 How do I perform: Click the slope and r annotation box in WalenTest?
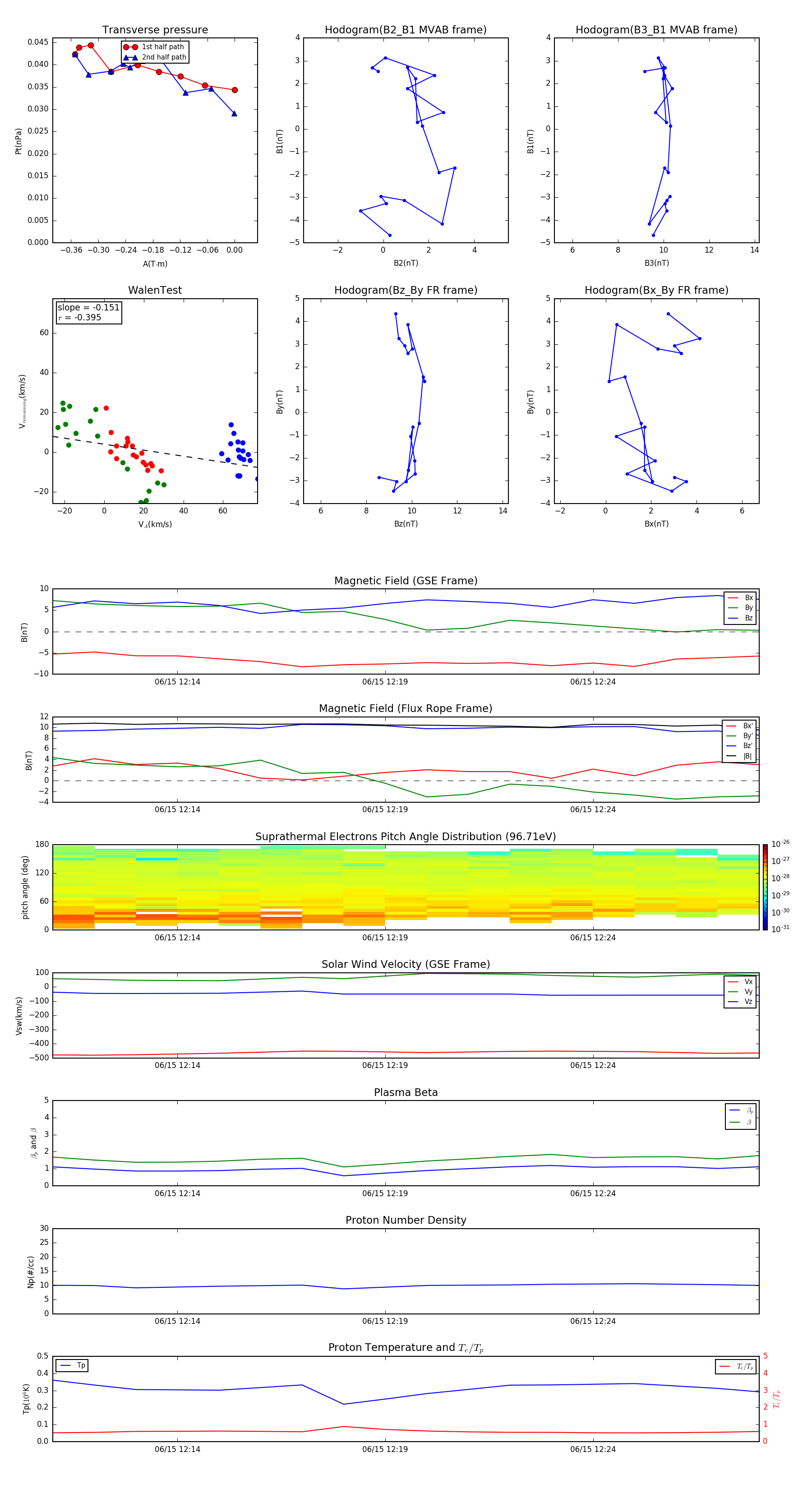coord(89,312)
